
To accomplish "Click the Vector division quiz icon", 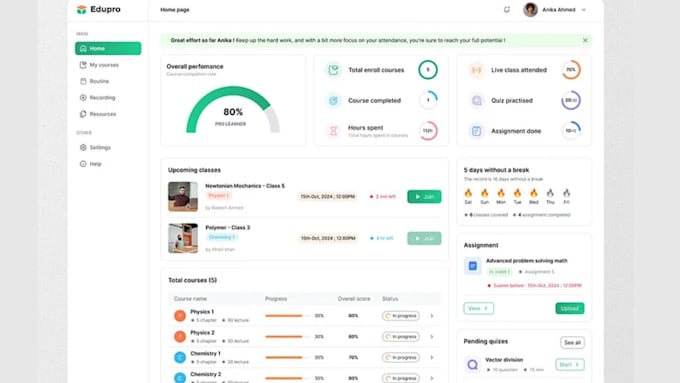I will 473,365.
